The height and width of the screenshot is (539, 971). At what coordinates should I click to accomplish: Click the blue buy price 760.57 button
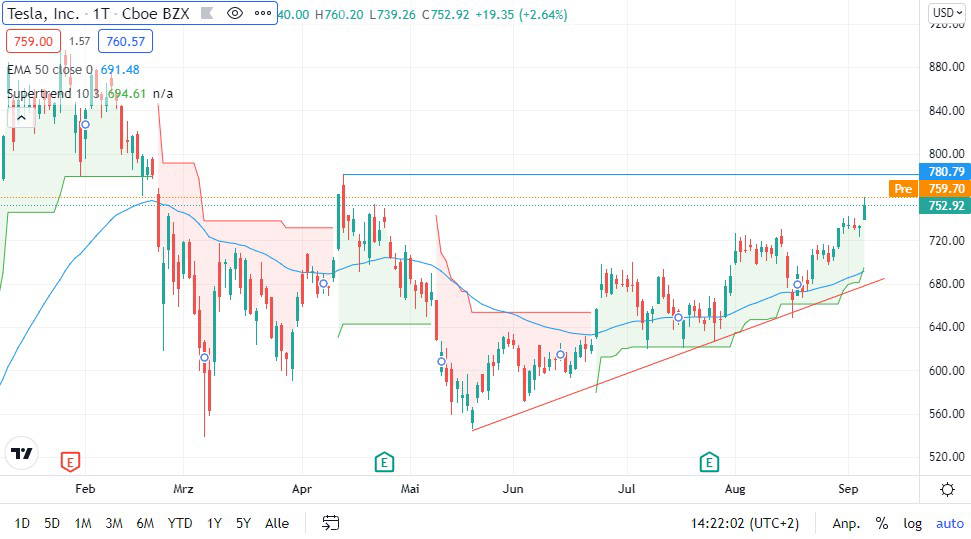(125, 42)
